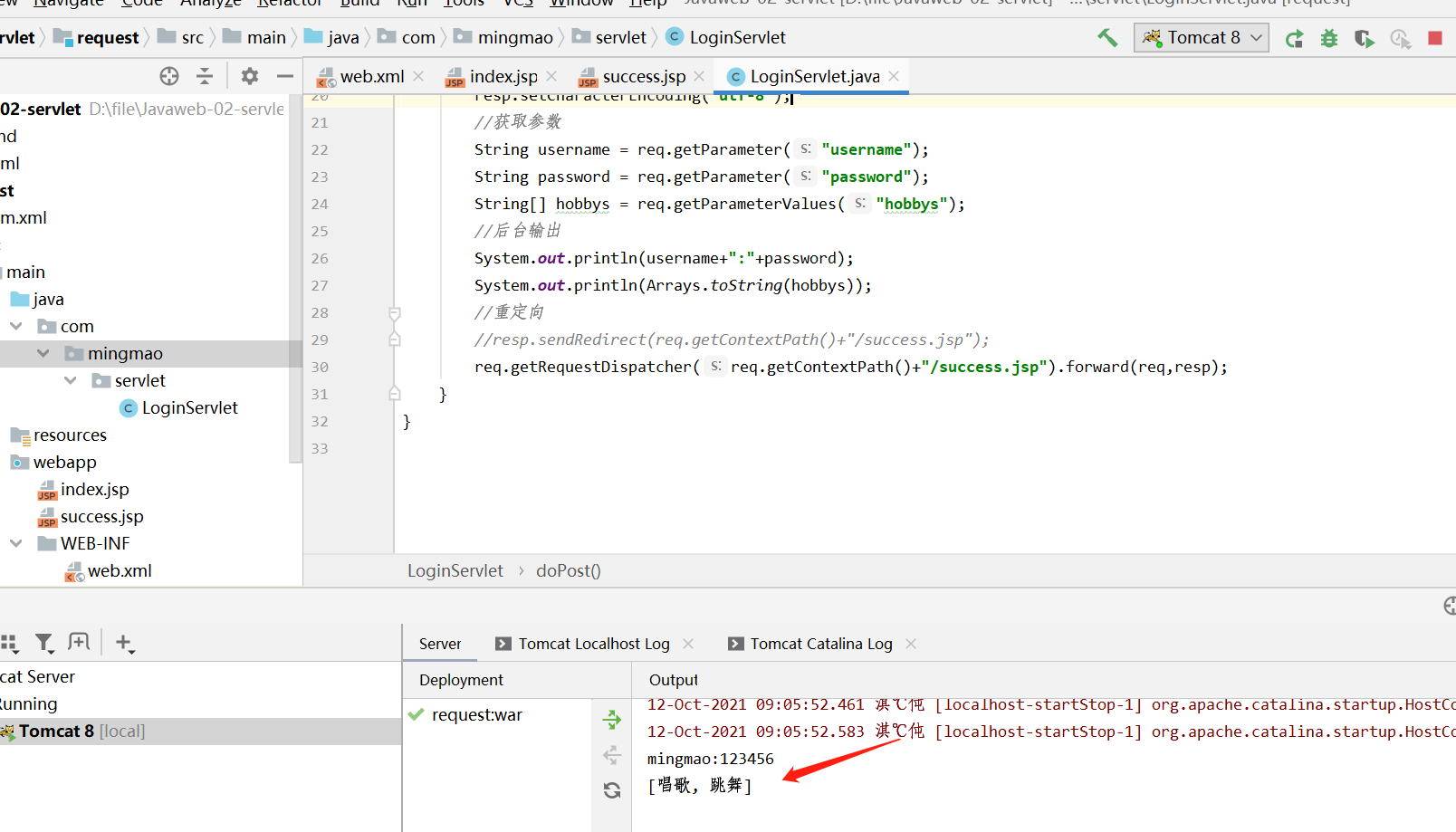Click the Group By icon in Services toolbar
Image resolution: width=1456 pixels, height=832 pixels.
[x=10, y=643]
